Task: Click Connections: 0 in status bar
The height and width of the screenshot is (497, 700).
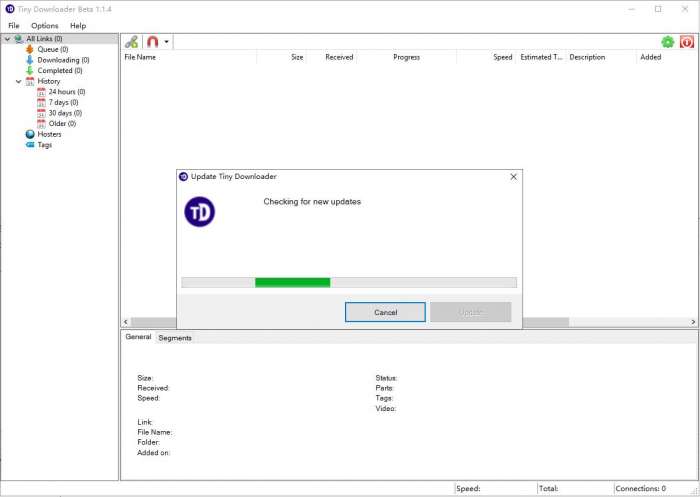Action: click(641, 489)
